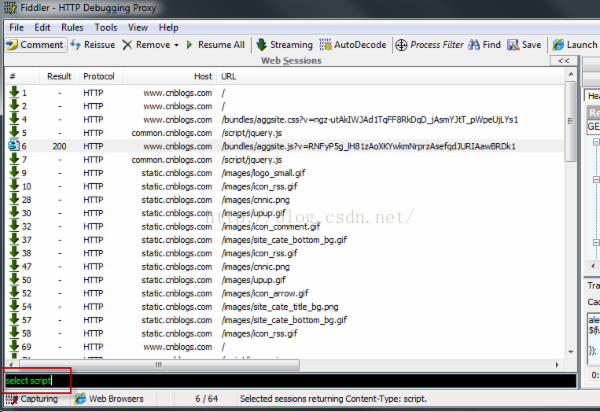Viewport: 600px width, 412px height.
Task: Click URL /images/icon_comment.gif
Action: click(x=271, y=227)
